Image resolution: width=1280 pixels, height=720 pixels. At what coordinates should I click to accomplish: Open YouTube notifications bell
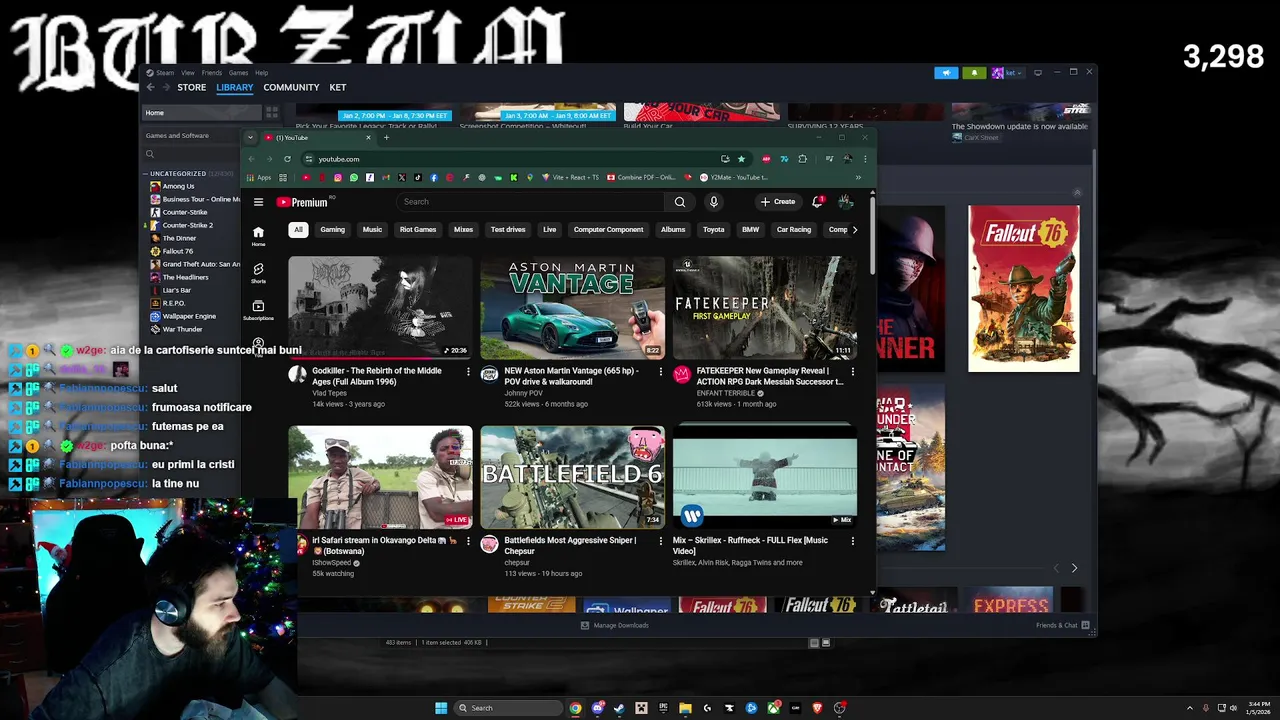point(818,202)
